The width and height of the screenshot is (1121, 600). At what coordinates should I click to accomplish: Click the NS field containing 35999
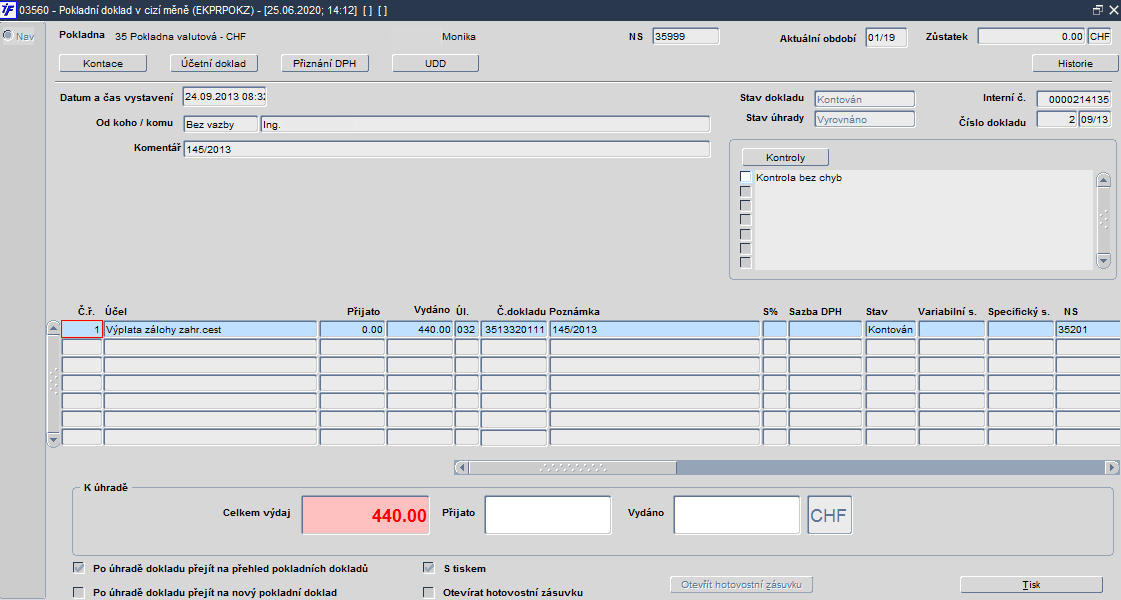(686, 36)
